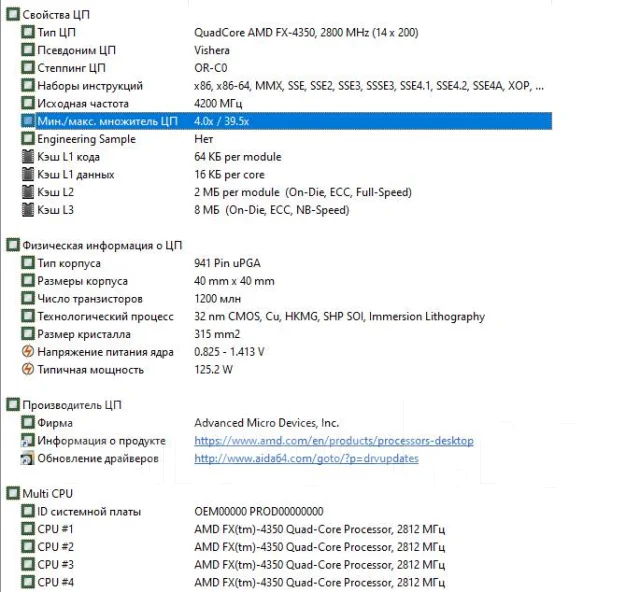Image resolution: width=640 pixels, height=592 pixels.
Task: Select the Multi CPU section header
Action: [x=47, y=494]
